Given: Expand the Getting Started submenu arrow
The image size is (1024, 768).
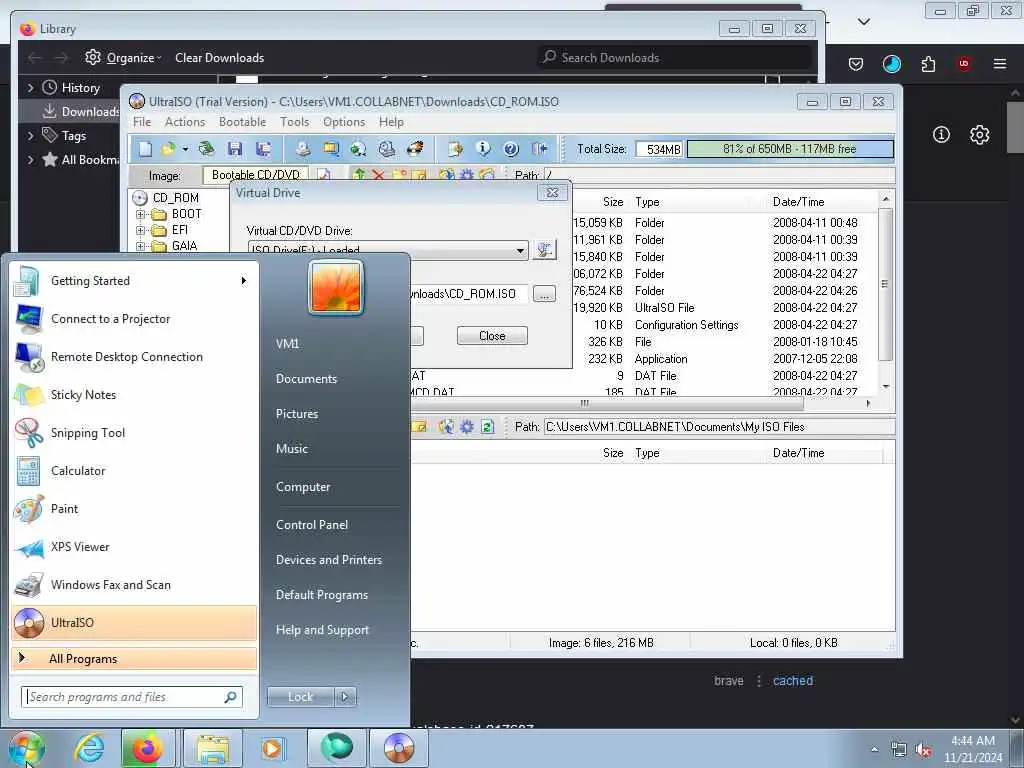Looking at the screenshot, I should [244, 281].
